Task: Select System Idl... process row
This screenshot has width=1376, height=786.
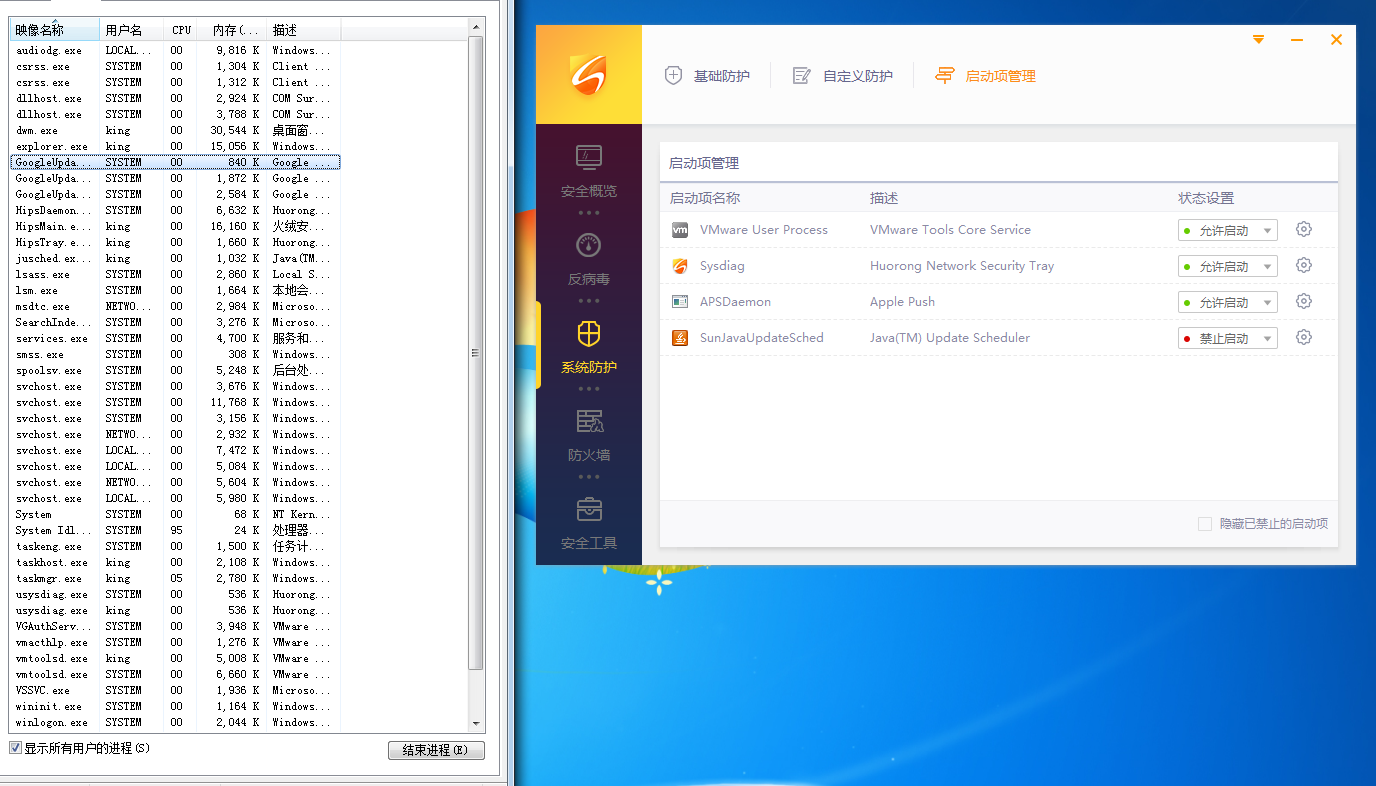Action: (x=175, y=530)
